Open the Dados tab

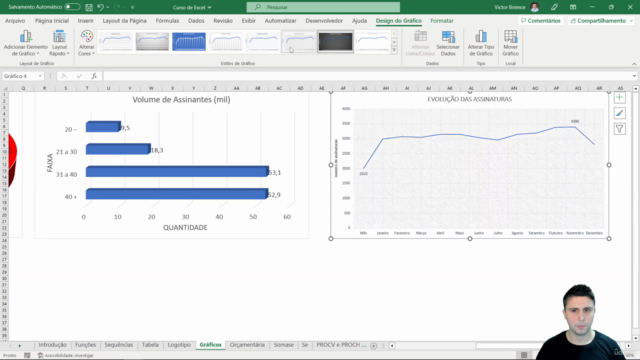coord(196,21)
